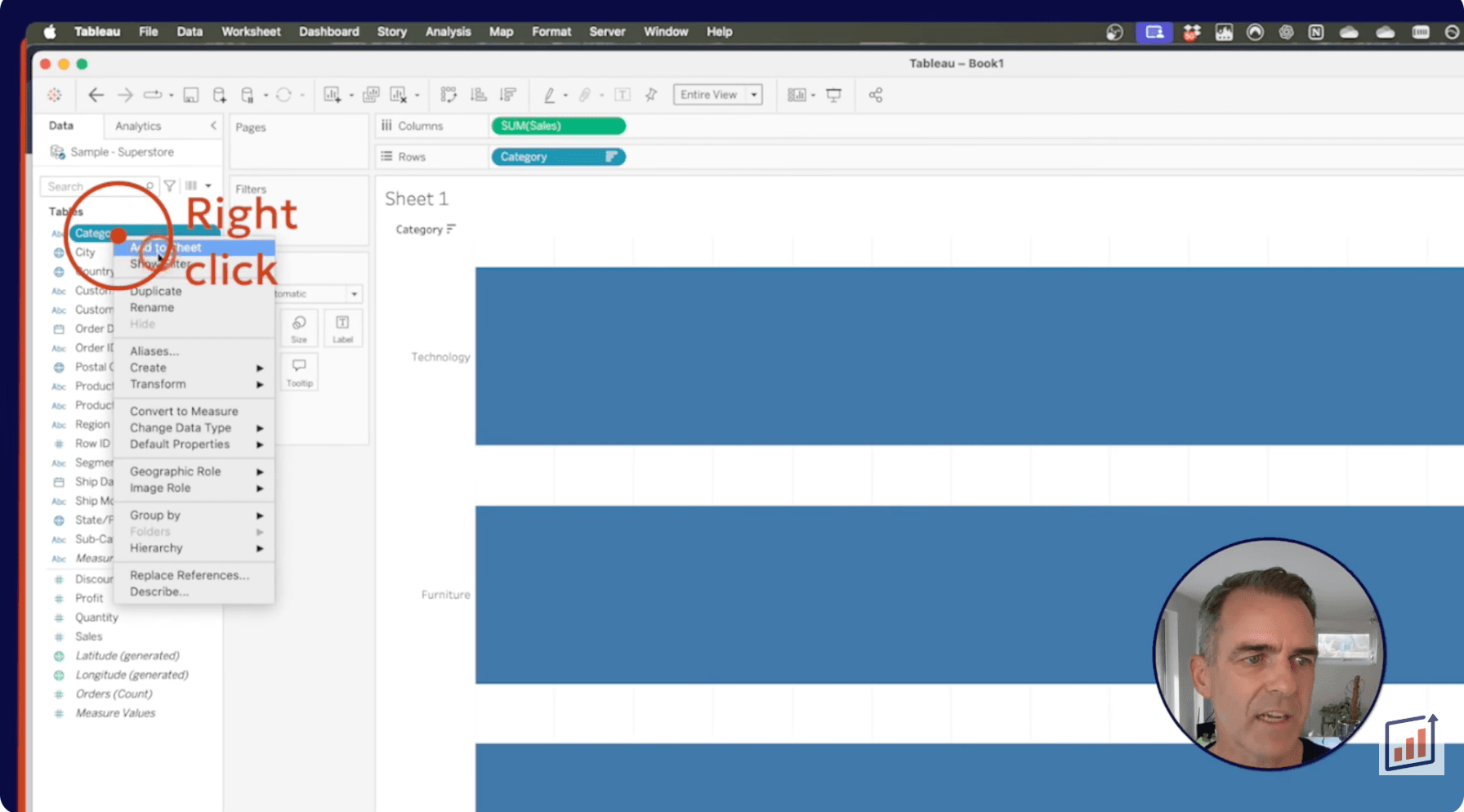Sort ascending using the toolbar icon
The height and width of the screenshot is (812, 1464).
479,95
